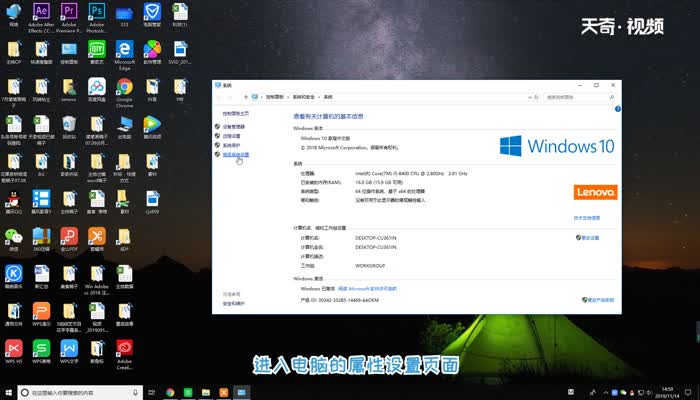Open the Lenovo user folder icon
The image size is (700, 400).
[69, 89]
